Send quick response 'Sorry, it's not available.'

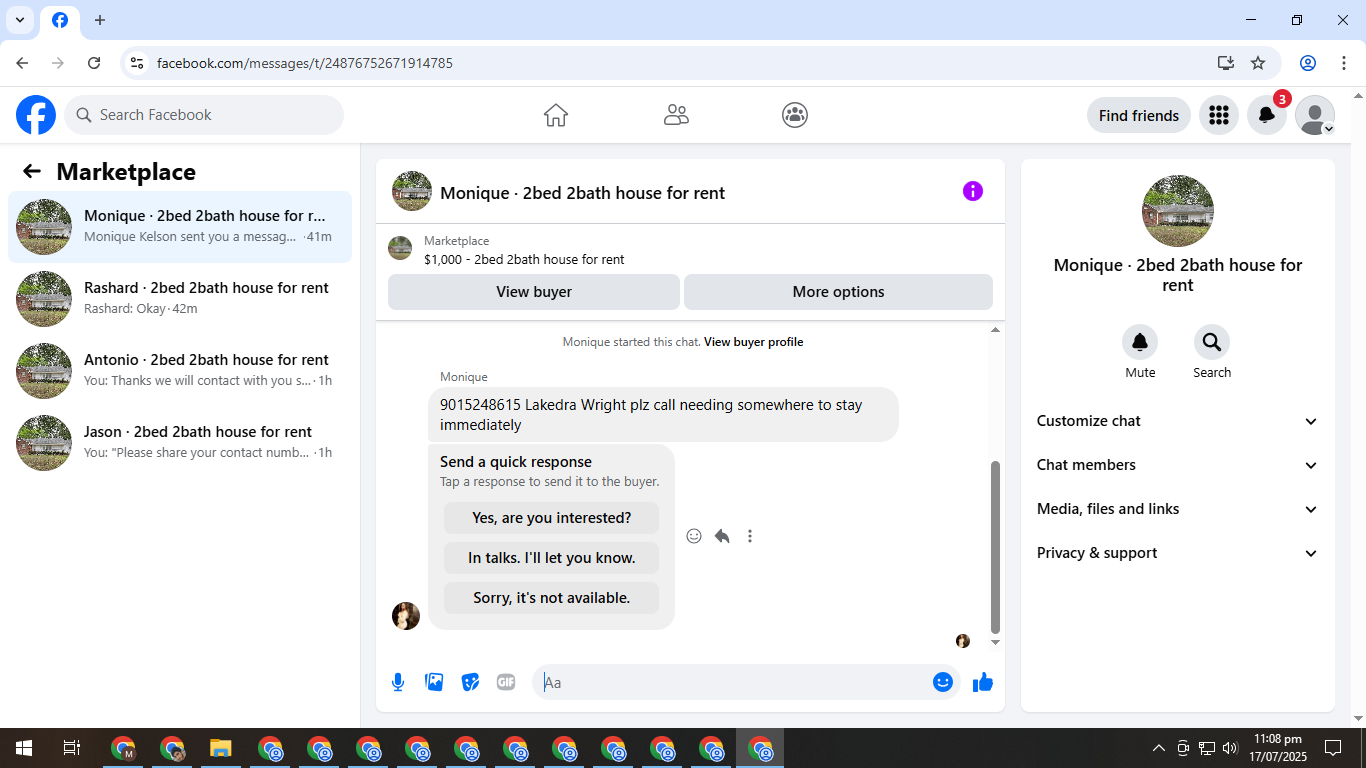point(551,598)
